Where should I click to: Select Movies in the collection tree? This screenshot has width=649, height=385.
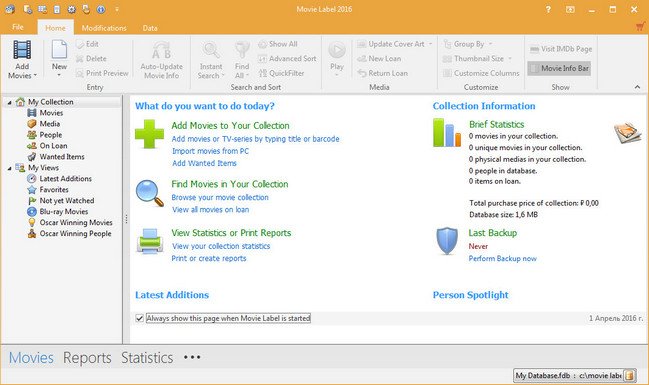click(45, 113)
